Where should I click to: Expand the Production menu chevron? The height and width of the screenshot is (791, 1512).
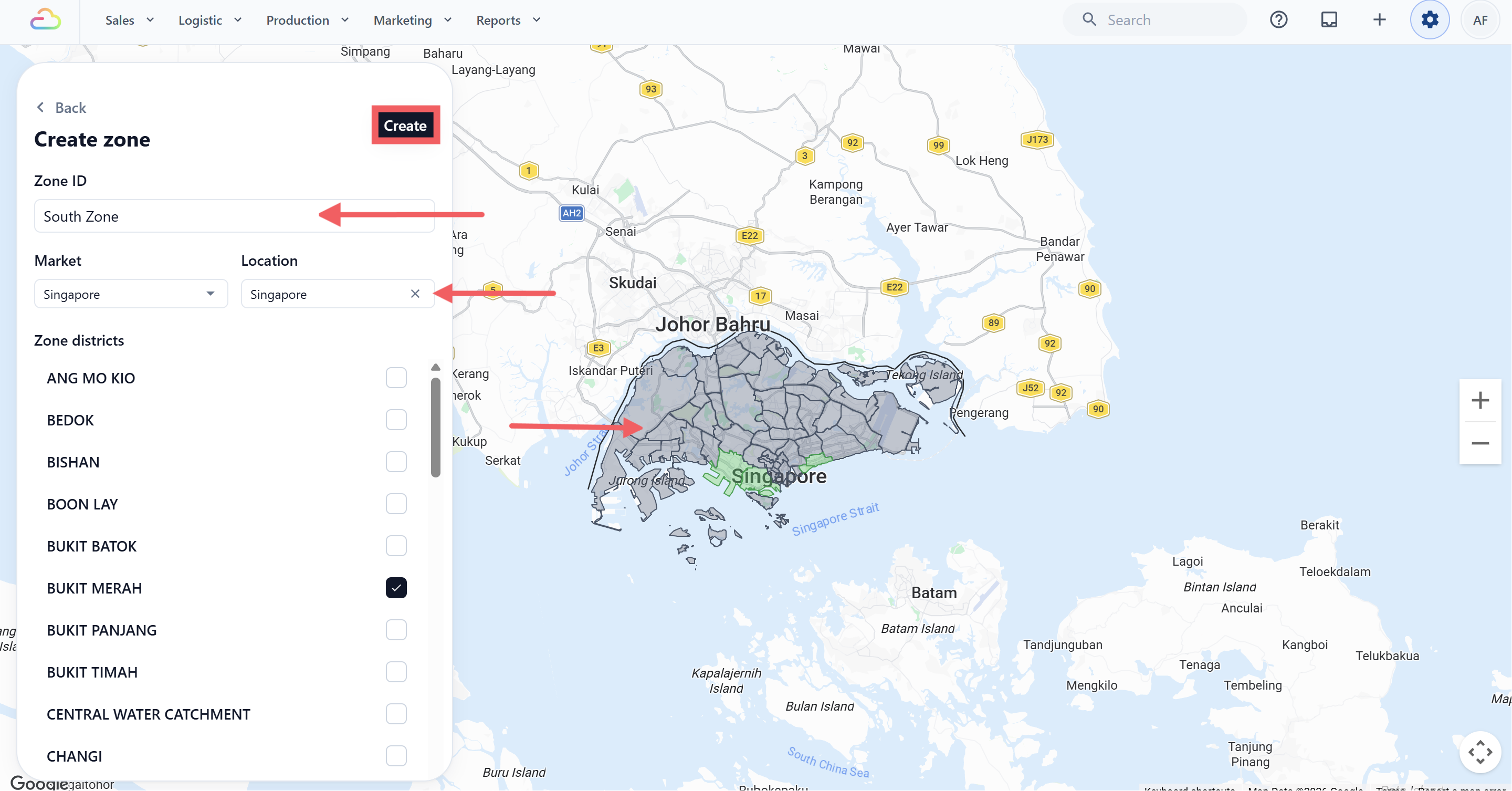point(345,19)
